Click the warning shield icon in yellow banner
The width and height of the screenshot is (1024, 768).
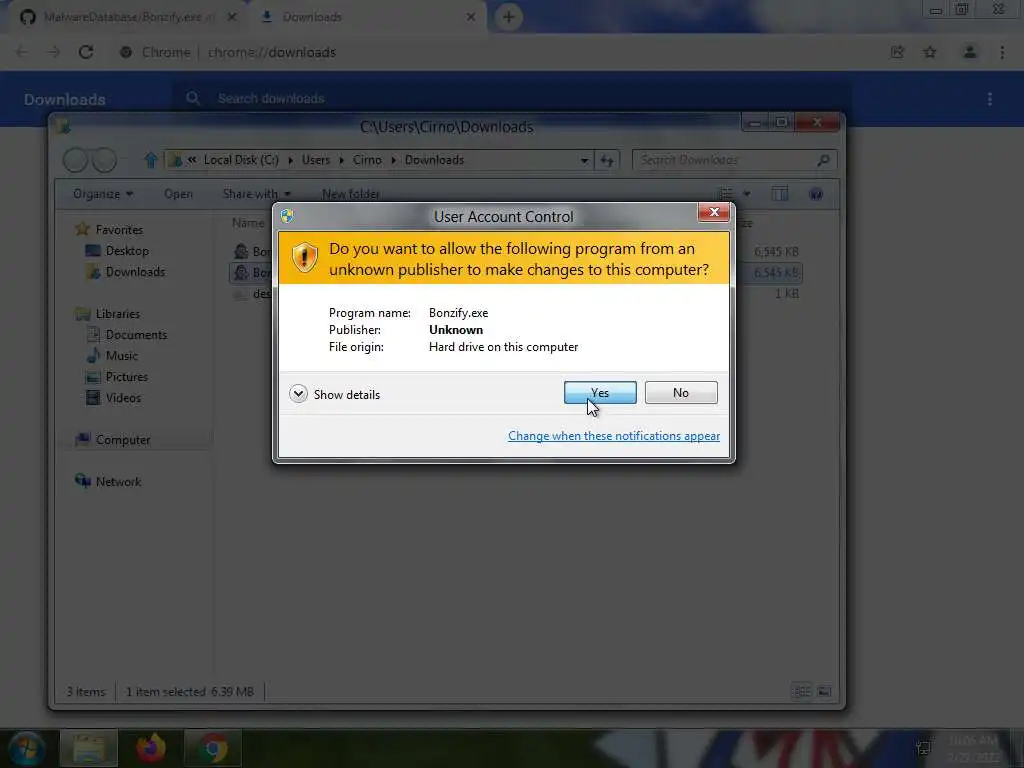tap(304, 257)
